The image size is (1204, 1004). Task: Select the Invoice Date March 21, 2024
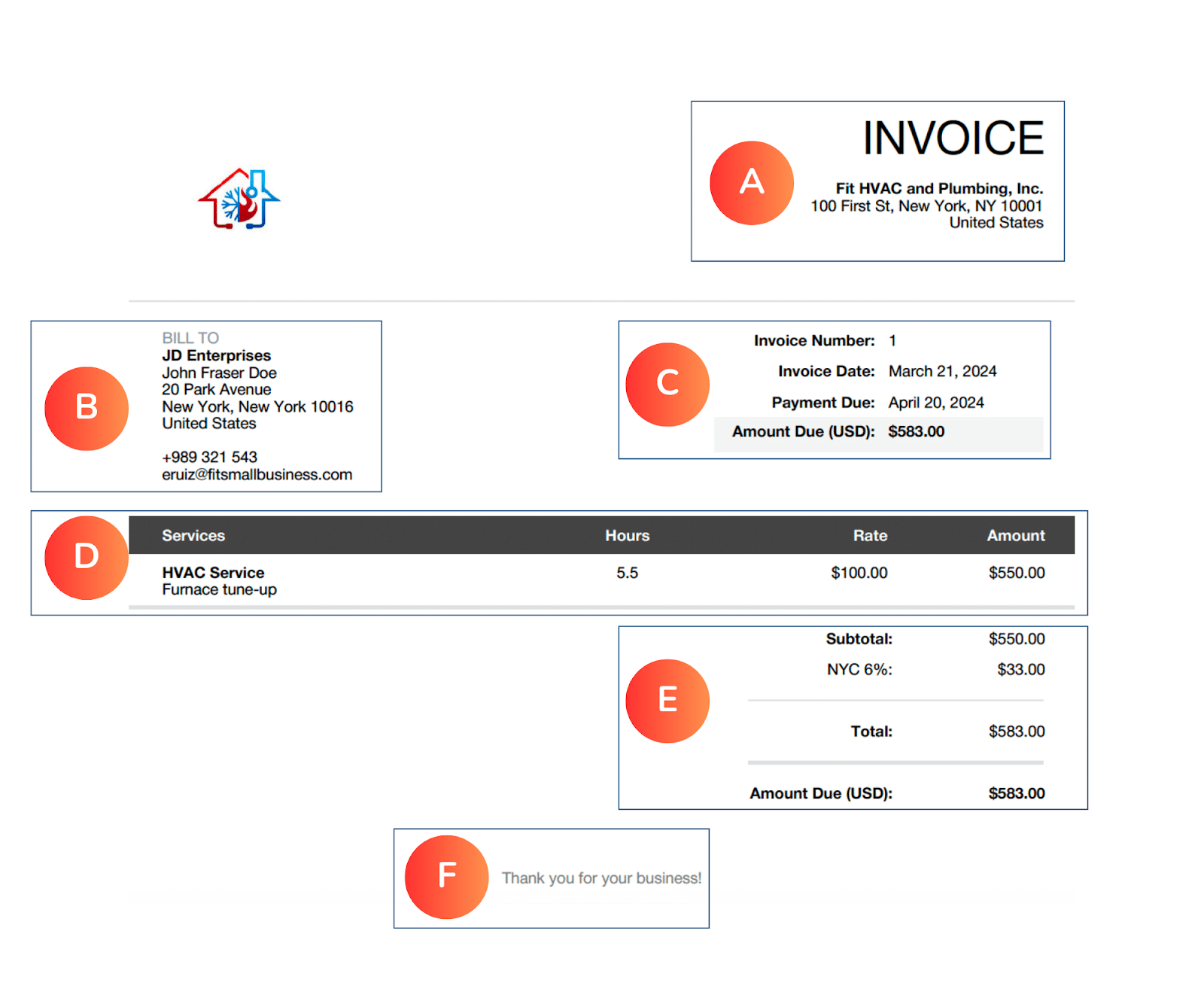point(942,371)
